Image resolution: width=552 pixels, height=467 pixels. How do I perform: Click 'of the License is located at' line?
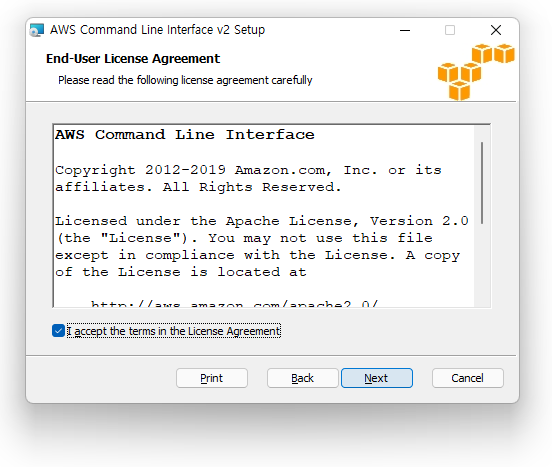click(181, 272)
